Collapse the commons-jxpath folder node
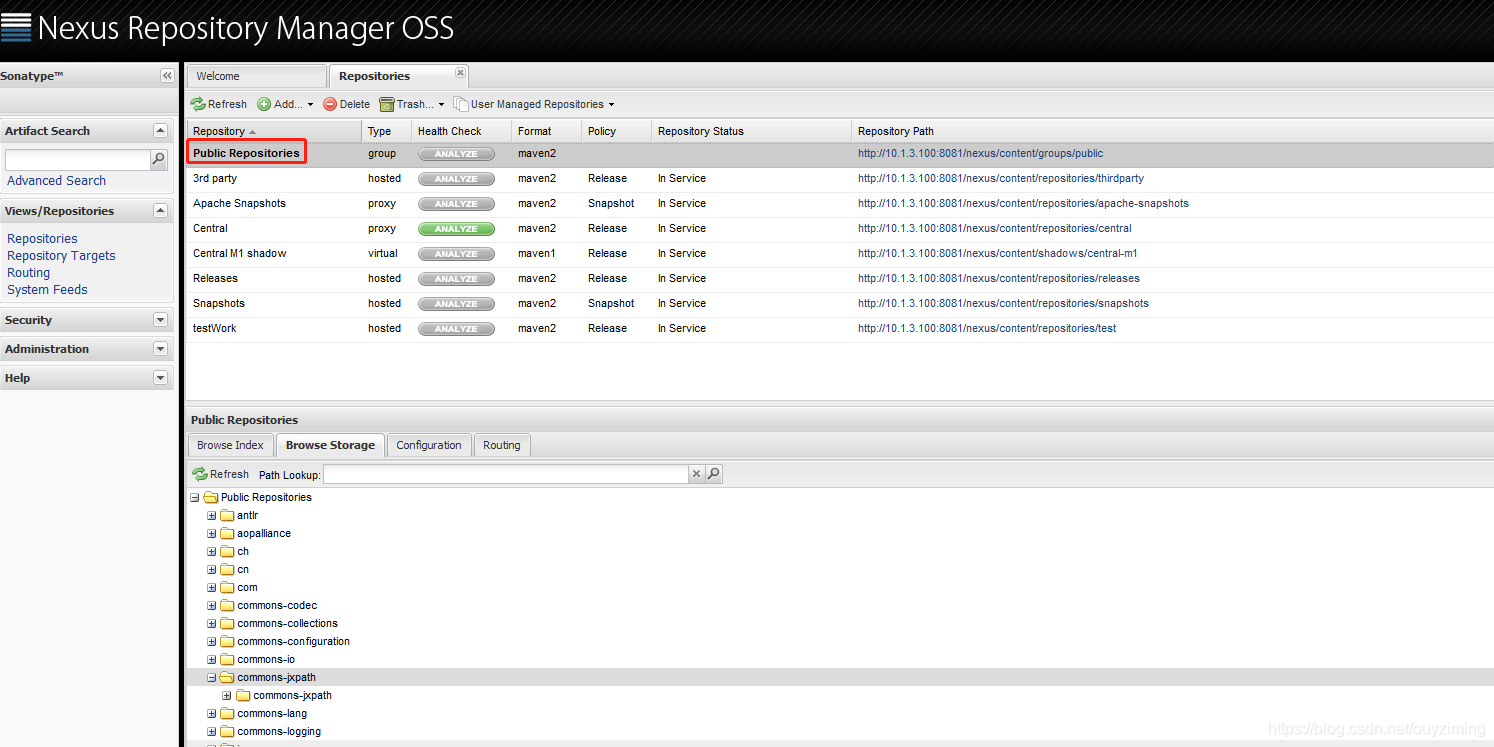Viewport: 1494px width, 747px height. point(212,678)
